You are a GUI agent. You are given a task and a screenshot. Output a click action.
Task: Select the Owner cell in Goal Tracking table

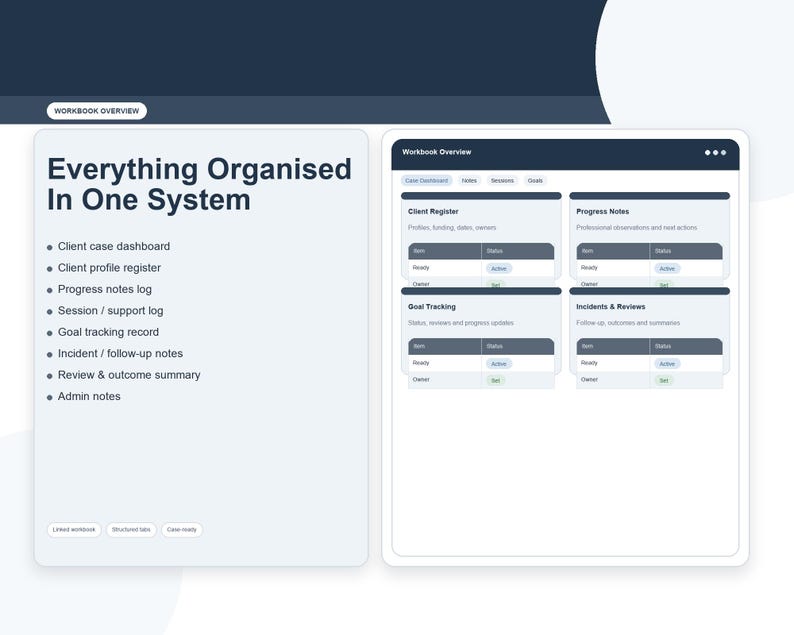(x=445, y=380)
